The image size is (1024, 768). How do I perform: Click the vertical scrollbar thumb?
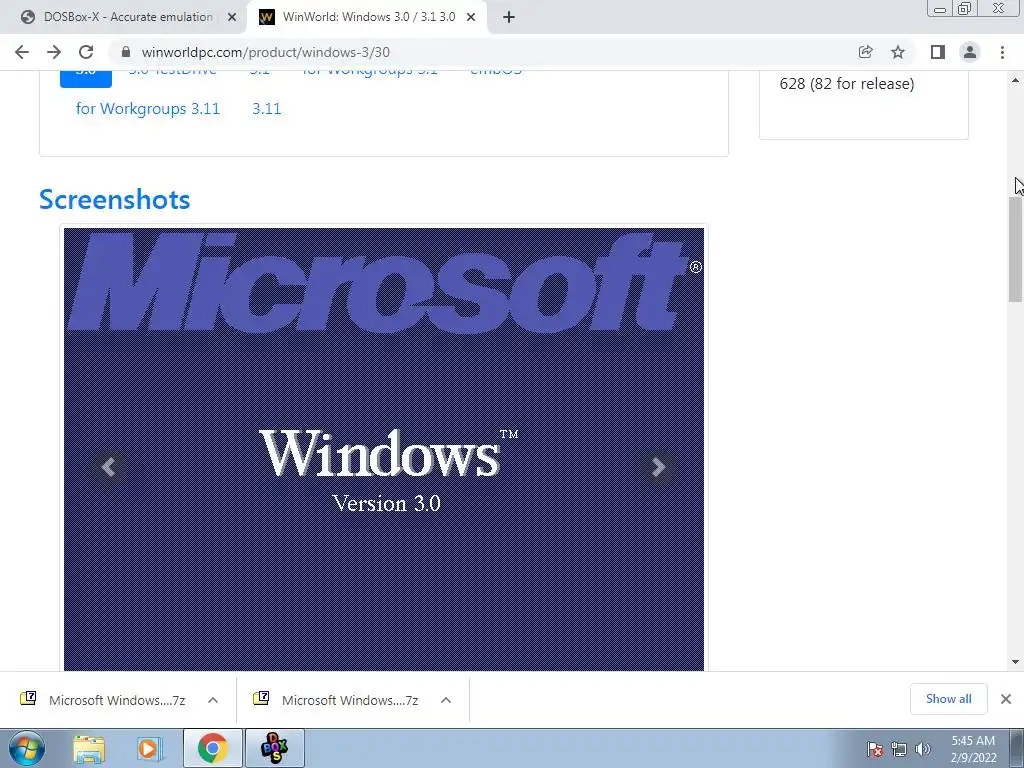[x=1016, y=248]
